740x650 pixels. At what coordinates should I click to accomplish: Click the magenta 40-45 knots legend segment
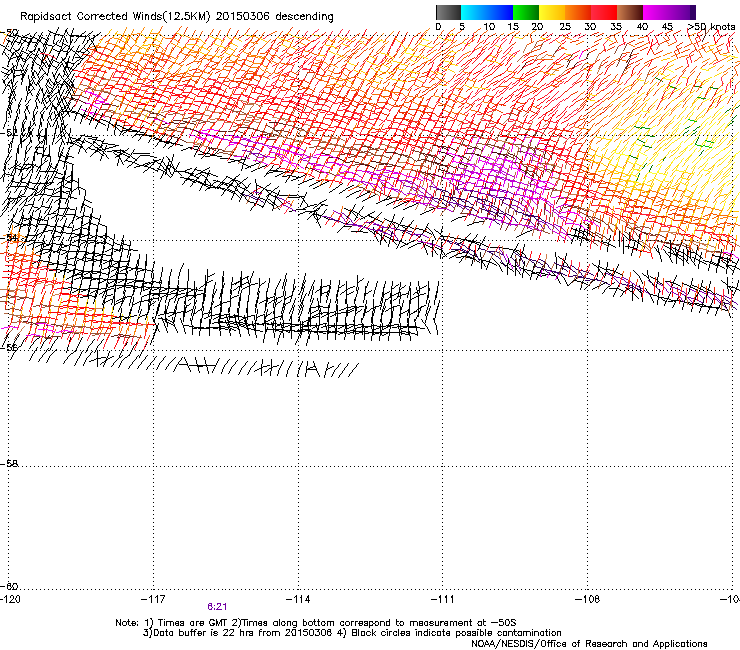656,12
